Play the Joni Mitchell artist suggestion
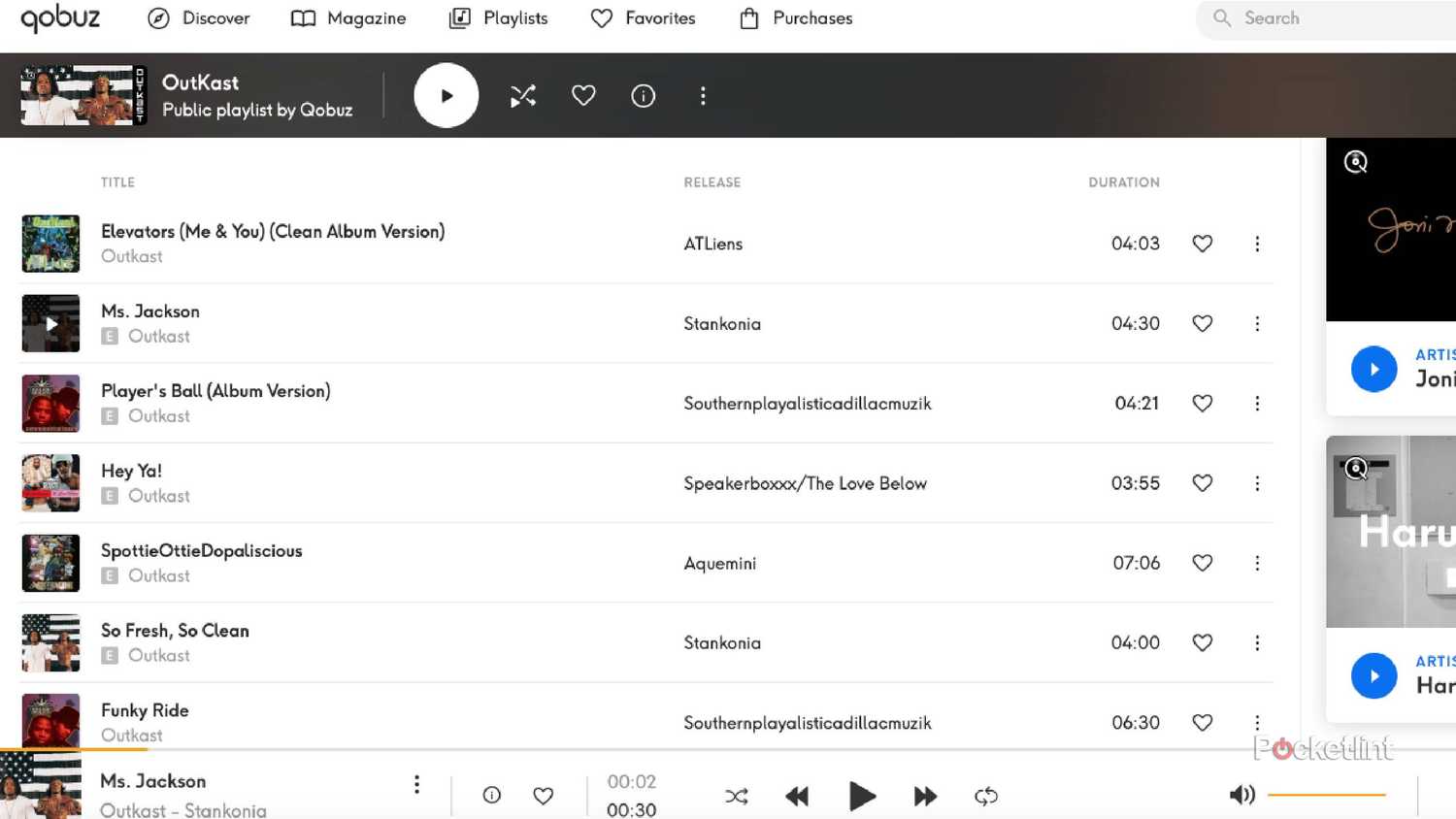 (1373, 369)
